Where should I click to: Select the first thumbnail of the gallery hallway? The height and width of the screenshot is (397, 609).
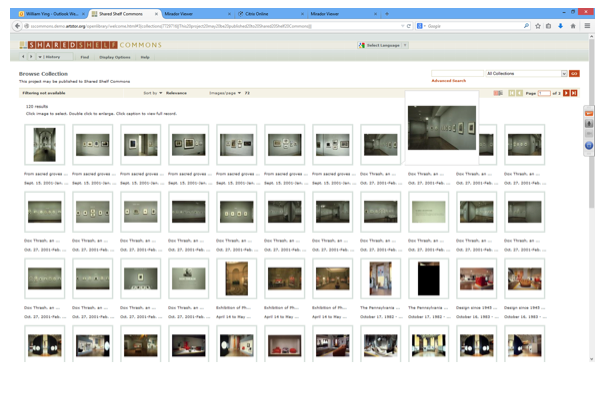(45, 145)
